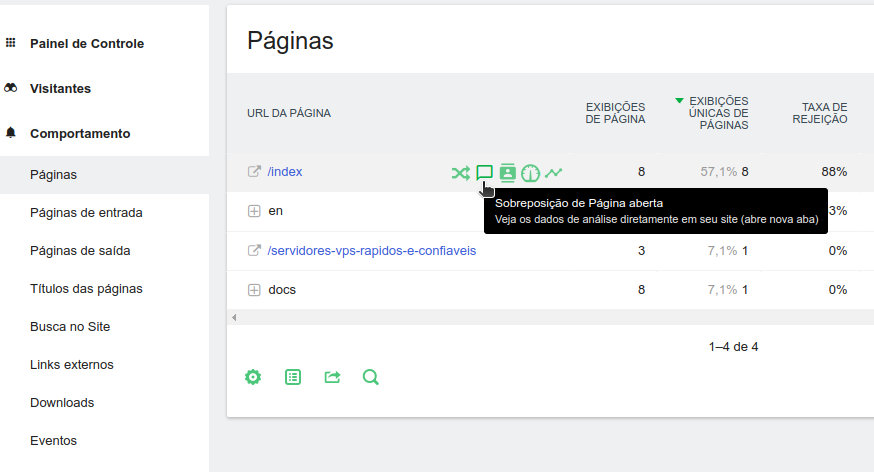
Task: Expand the 'docs' folder row
Action: click(254, 290)
